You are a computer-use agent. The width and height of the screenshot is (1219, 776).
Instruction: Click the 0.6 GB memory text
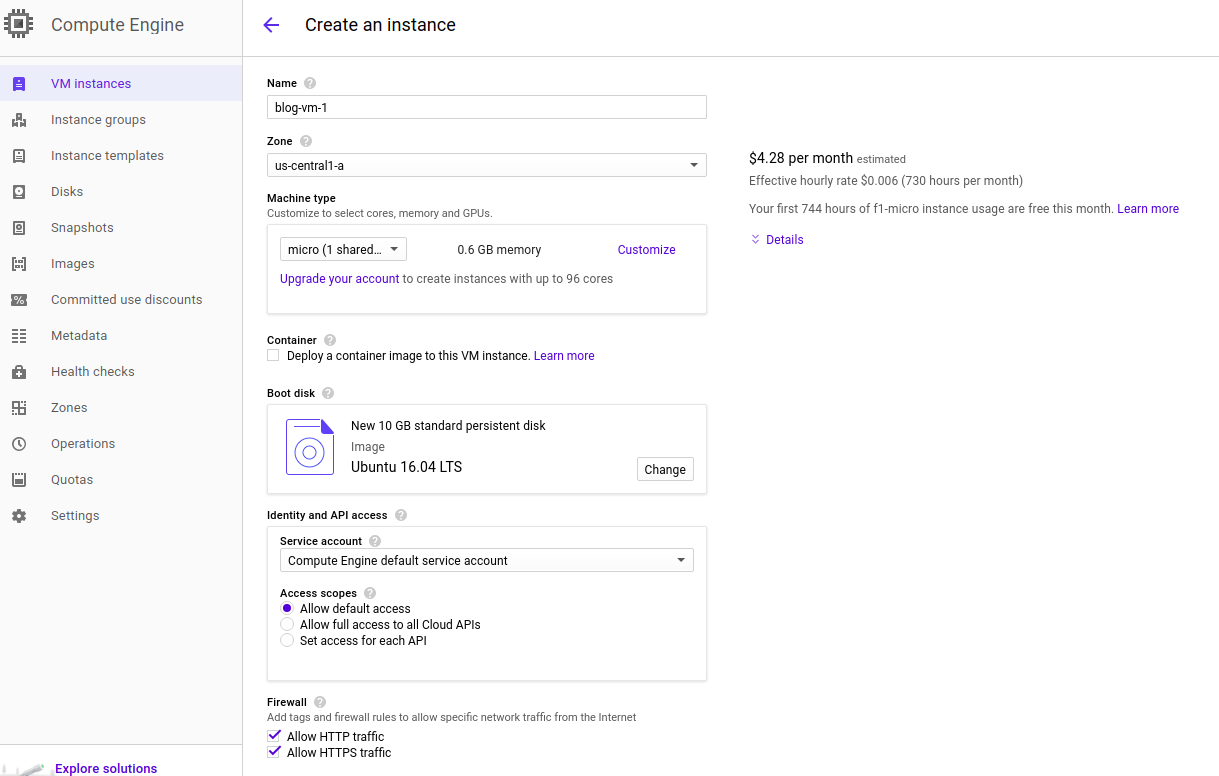click(x=499, y=250)
